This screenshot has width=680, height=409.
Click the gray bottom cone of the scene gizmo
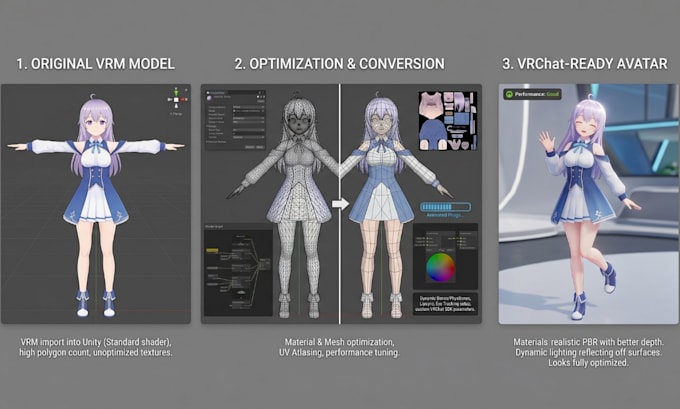176,105
